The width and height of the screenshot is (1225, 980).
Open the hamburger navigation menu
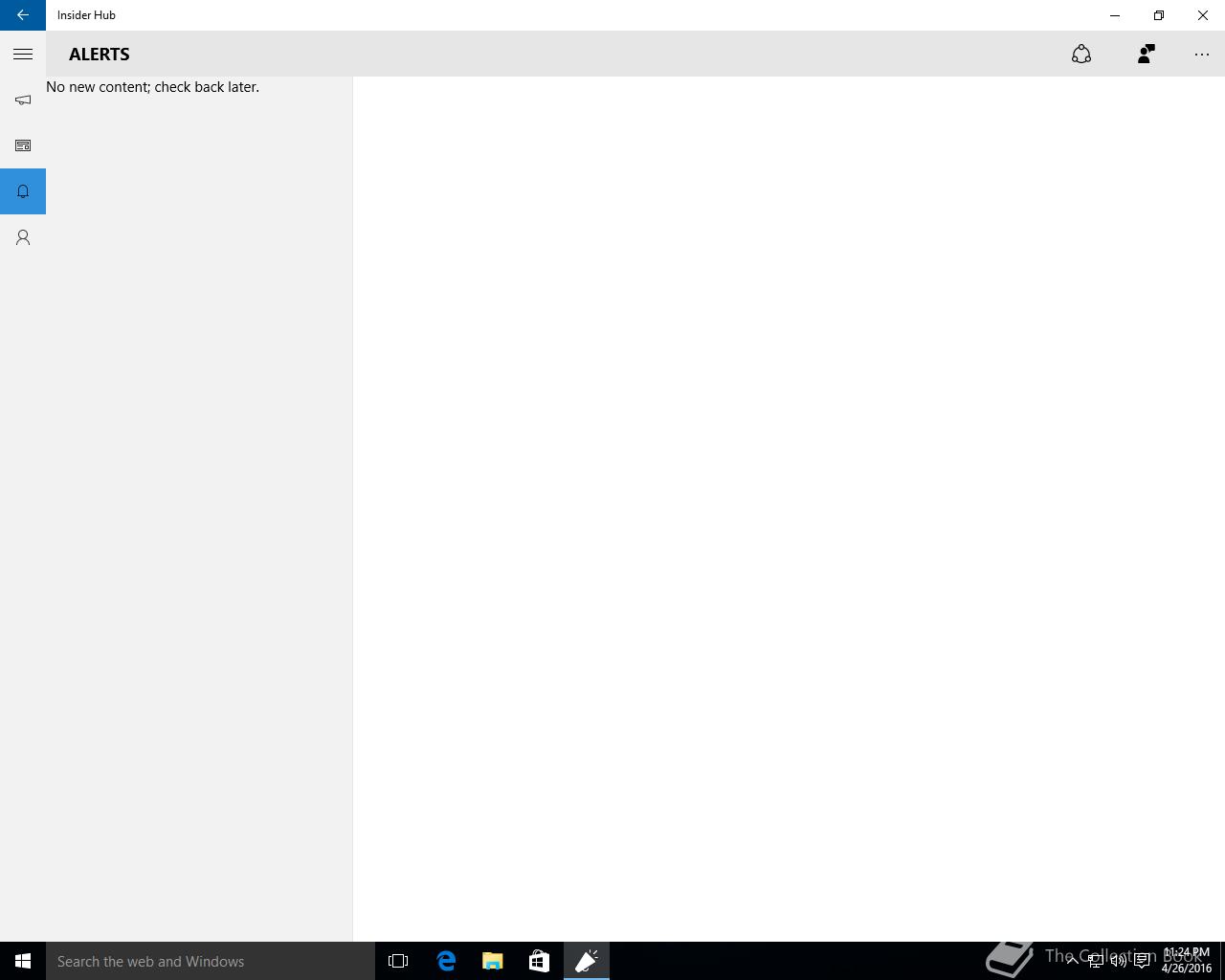click(x=23, y=55)
